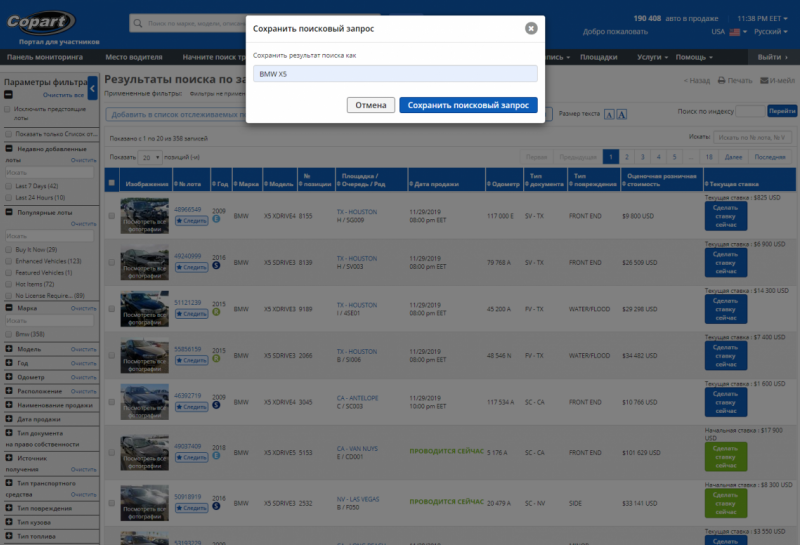Expand the Одометр filter section

[x=9, y=377]
